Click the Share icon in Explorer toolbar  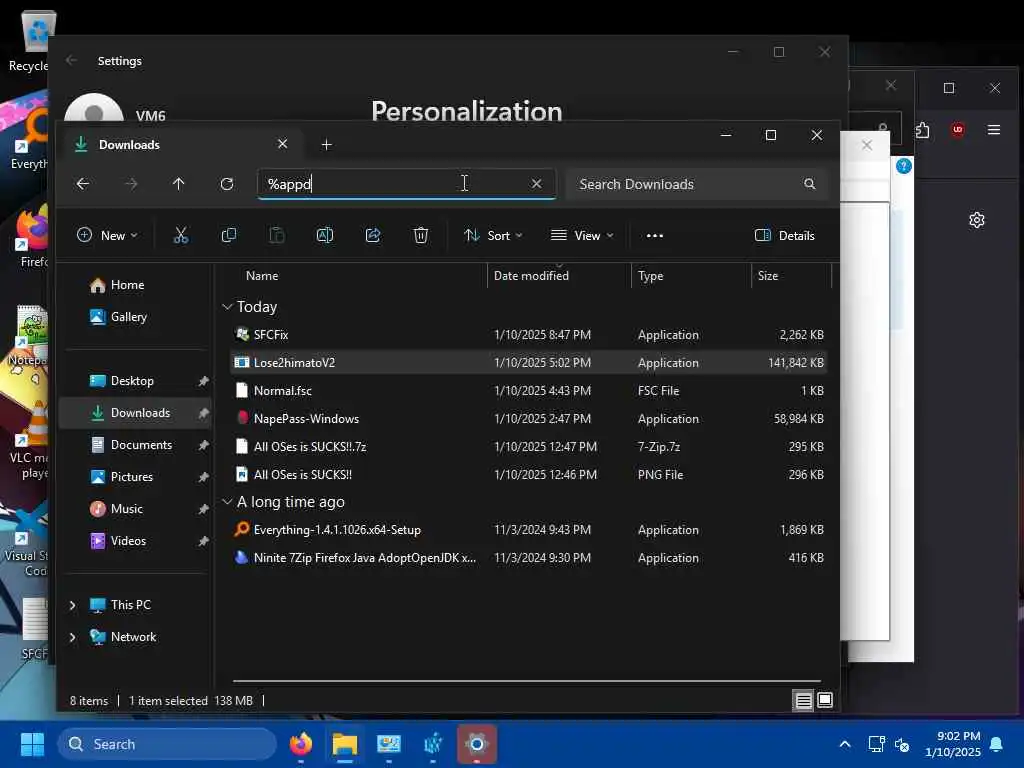(x=373, y=235)
